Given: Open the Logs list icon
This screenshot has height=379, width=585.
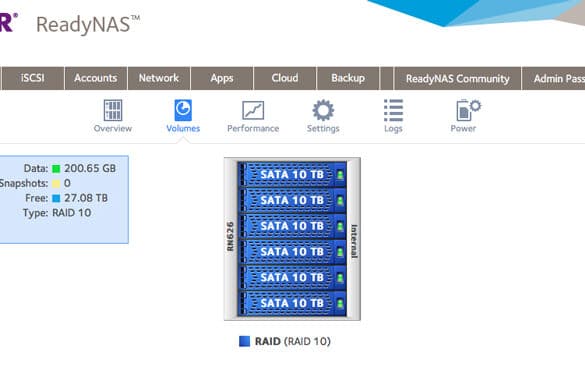Looking at the screenshot, I should 393,110.
